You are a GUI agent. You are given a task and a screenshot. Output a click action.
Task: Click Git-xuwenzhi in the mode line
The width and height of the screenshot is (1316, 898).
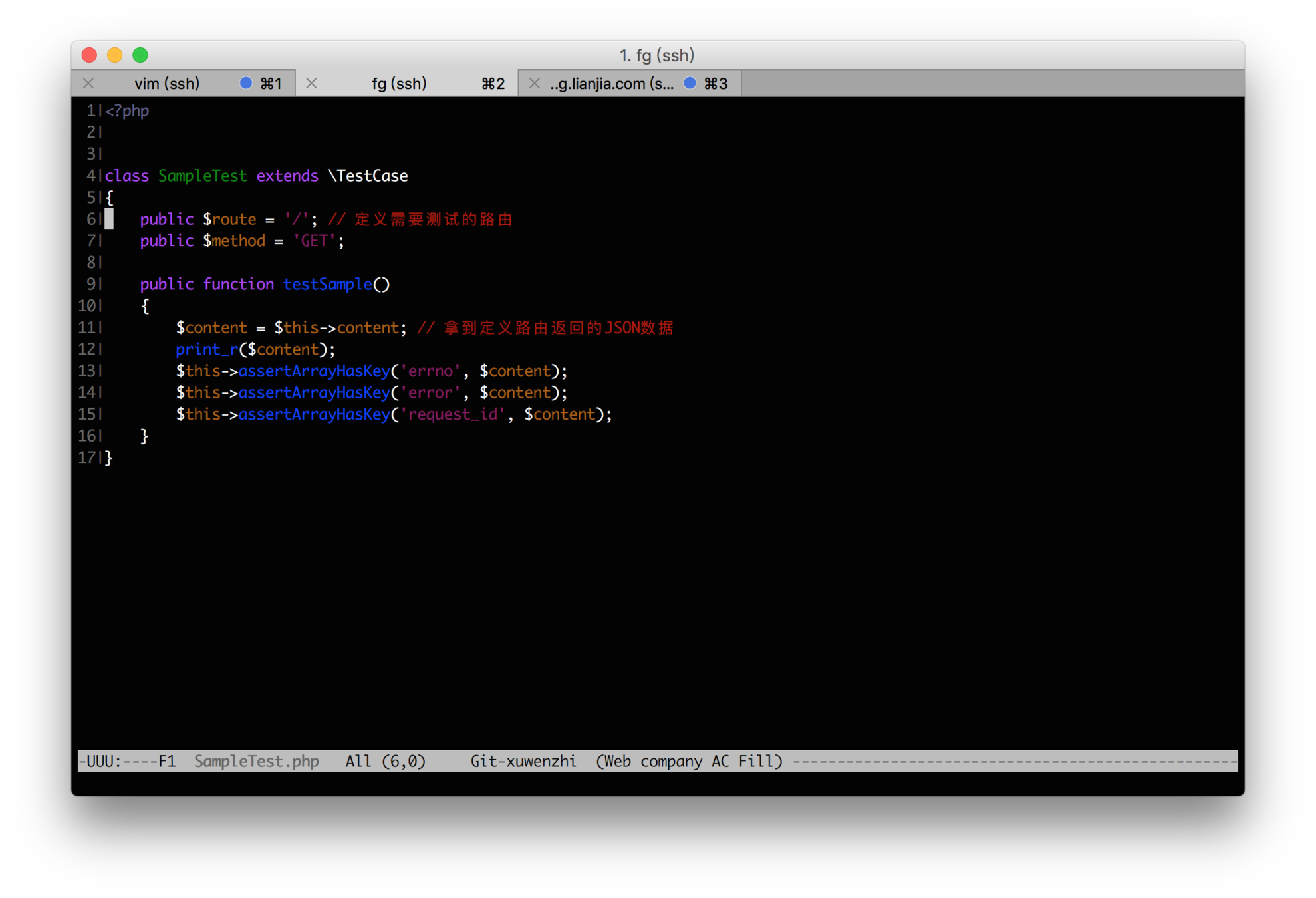coord(523,761)
